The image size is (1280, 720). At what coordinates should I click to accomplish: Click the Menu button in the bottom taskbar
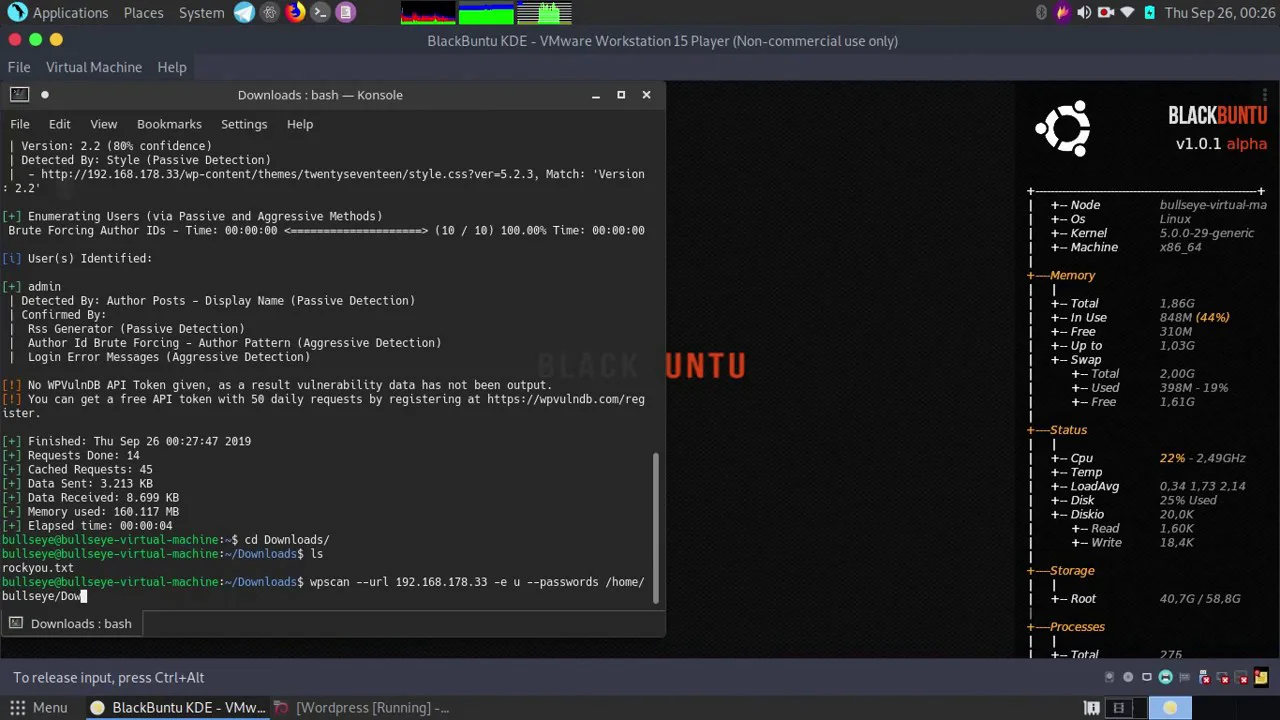(38, 707)
